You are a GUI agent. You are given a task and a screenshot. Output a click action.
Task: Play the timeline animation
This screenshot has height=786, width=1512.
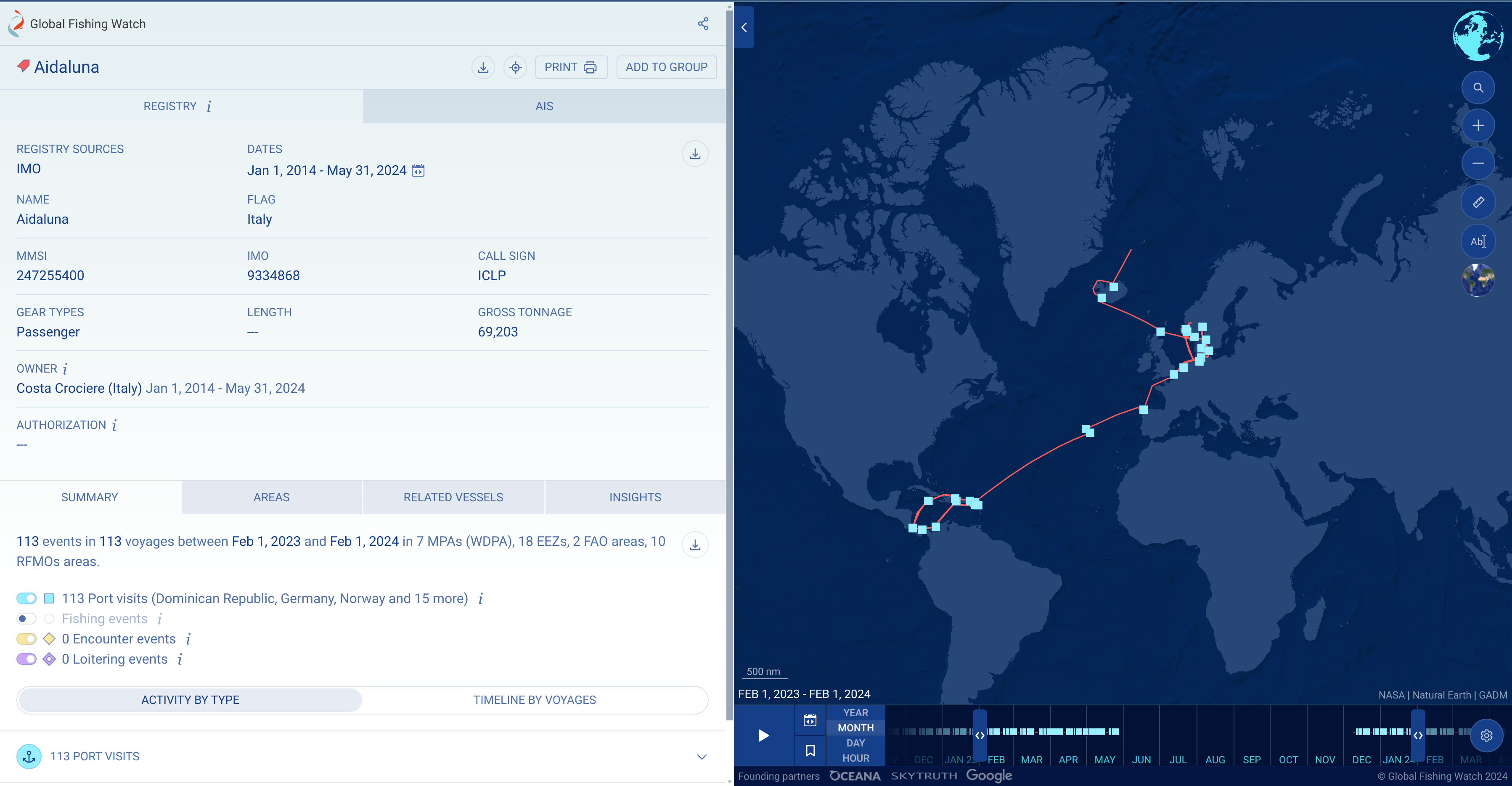(x=763, y=736)
